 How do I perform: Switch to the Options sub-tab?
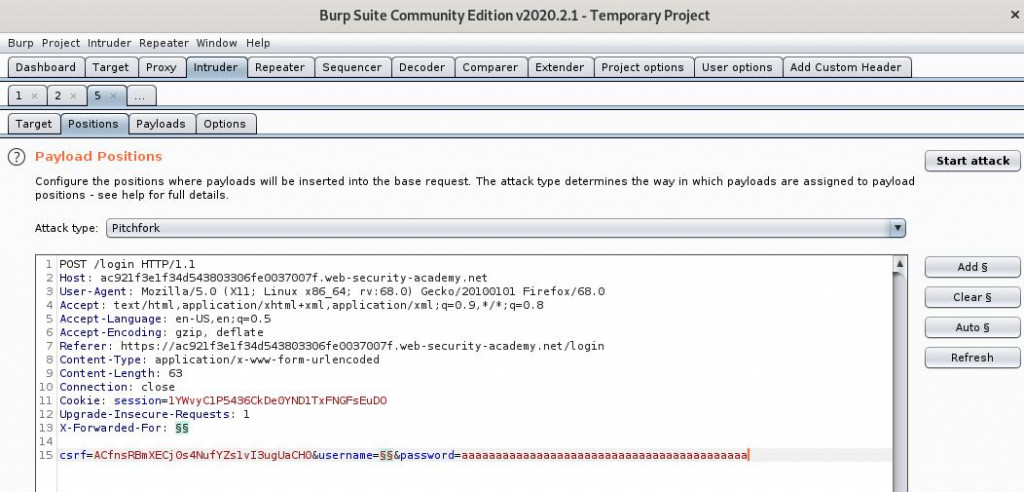[225, 123]
